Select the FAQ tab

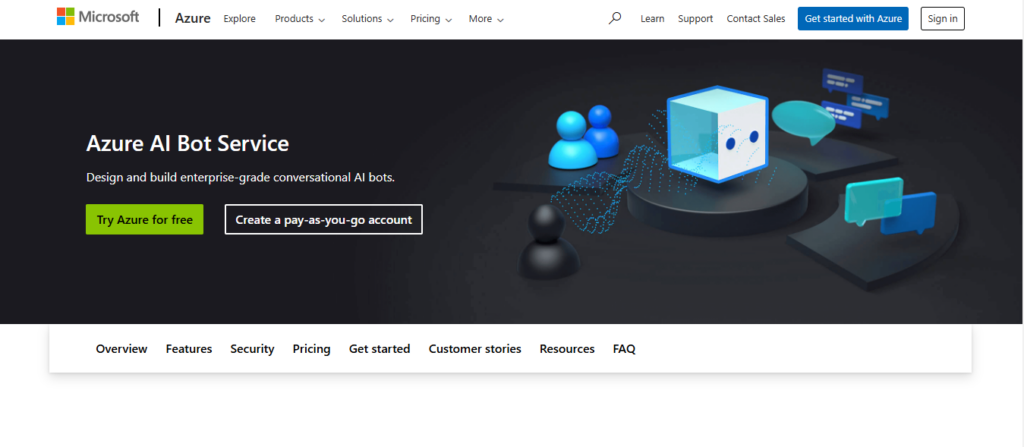click(624, 349)
